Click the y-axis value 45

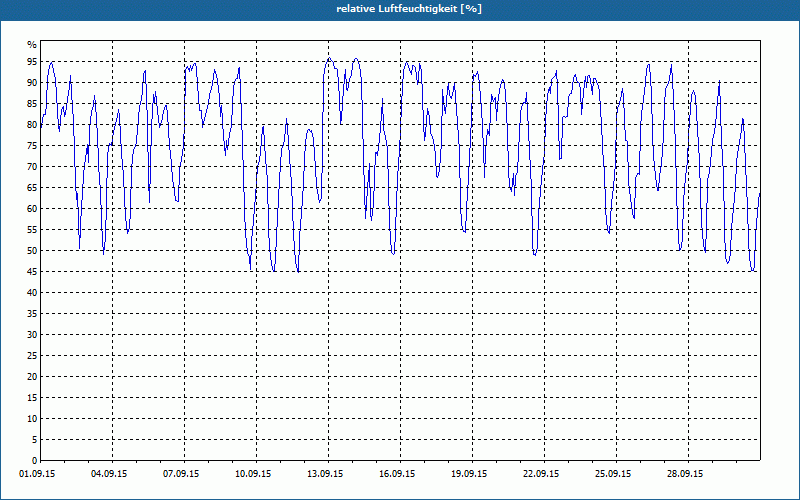coord(32,271)
